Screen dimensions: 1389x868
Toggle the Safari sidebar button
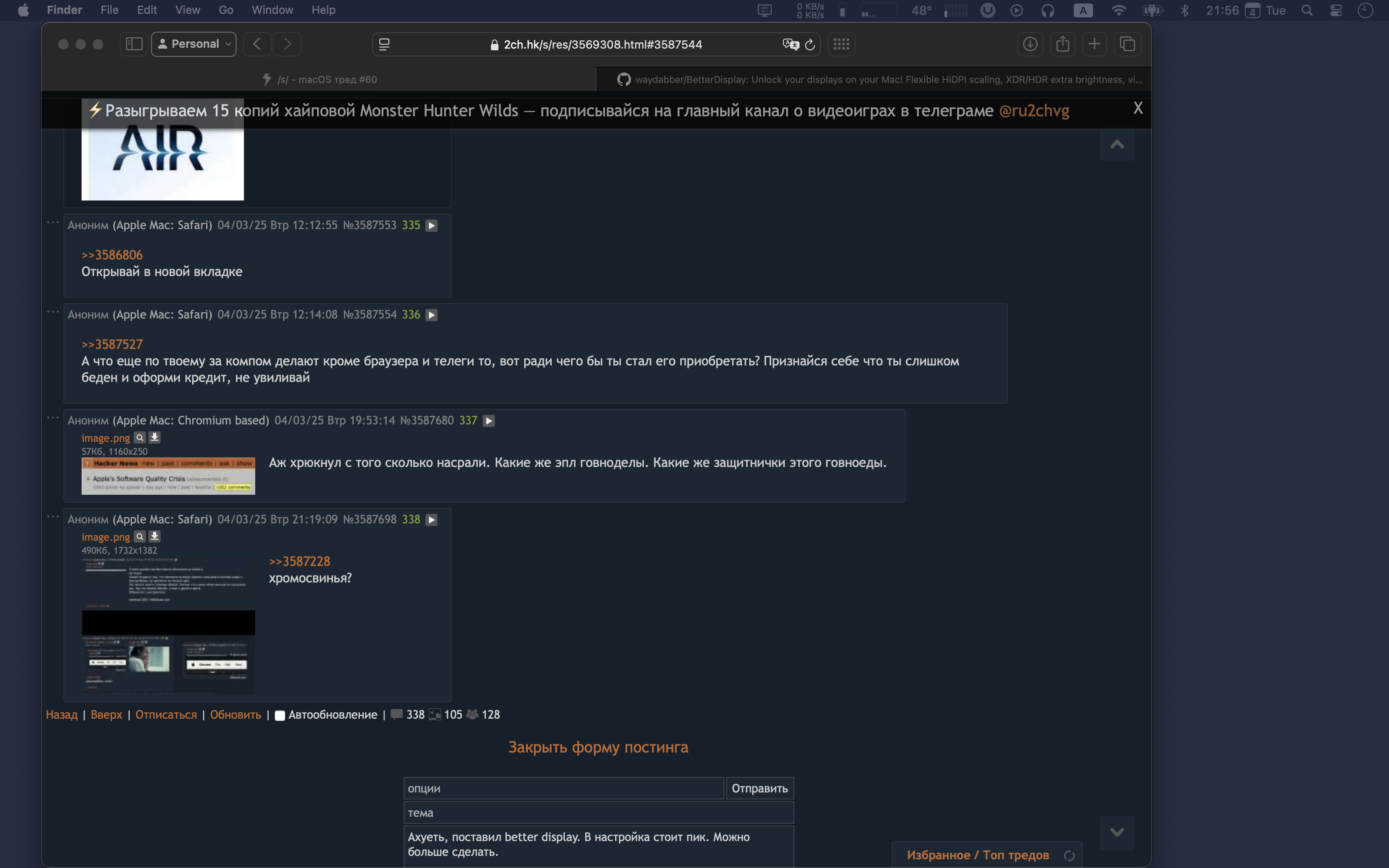pos(134,44)
